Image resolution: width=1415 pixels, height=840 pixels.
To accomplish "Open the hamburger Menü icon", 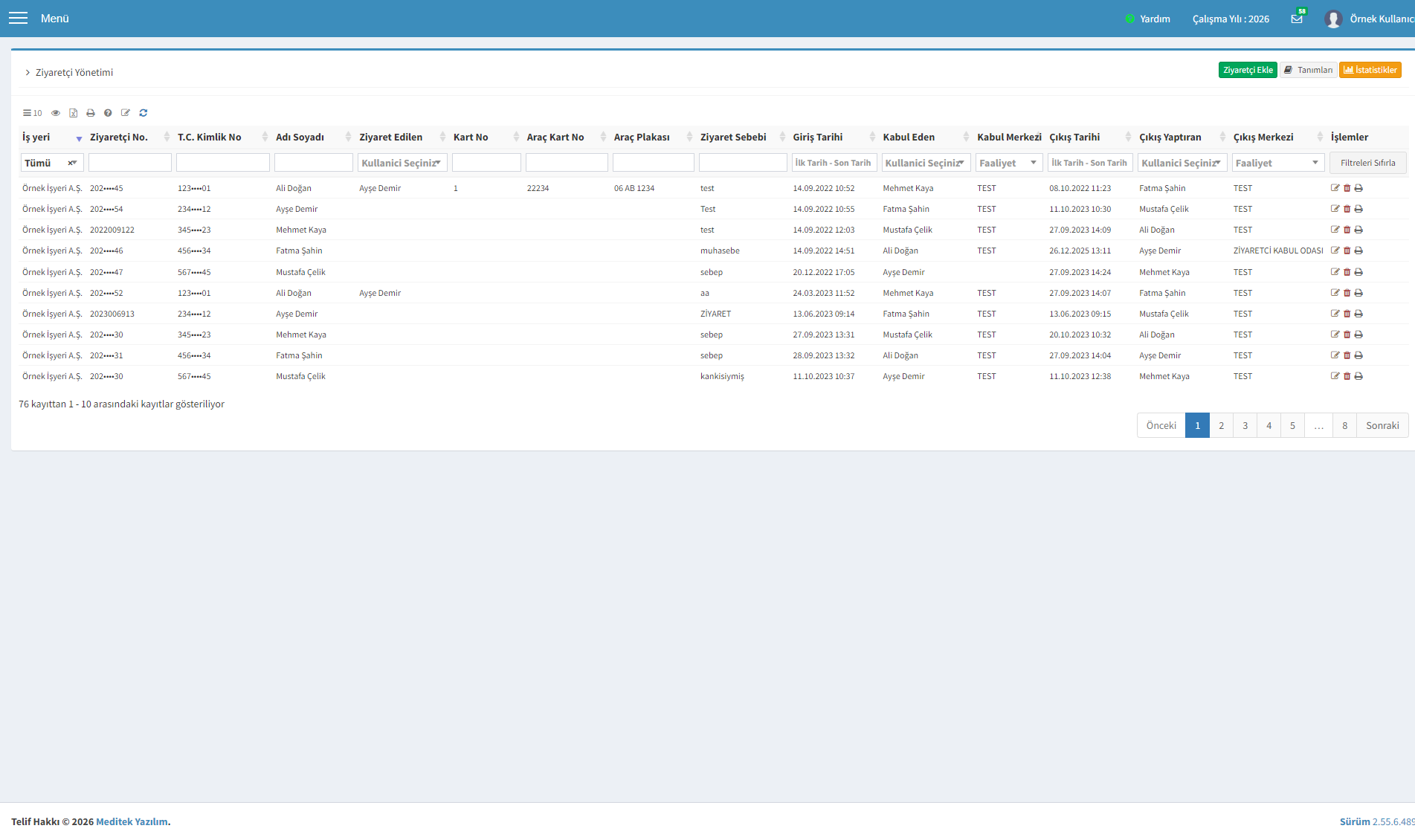I will coord(18,19).
